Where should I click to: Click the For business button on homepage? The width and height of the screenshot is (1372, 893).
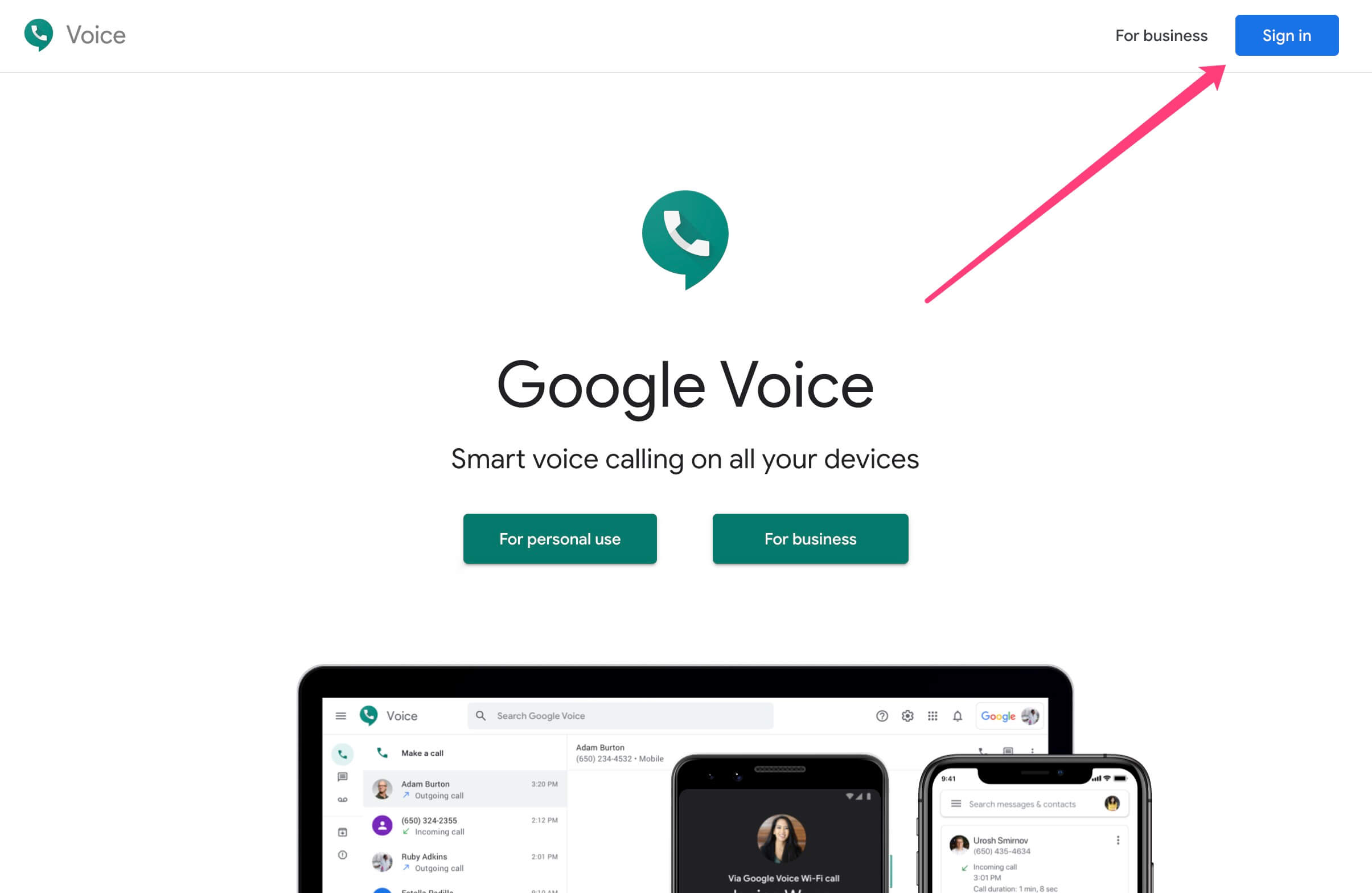[810, 538]
